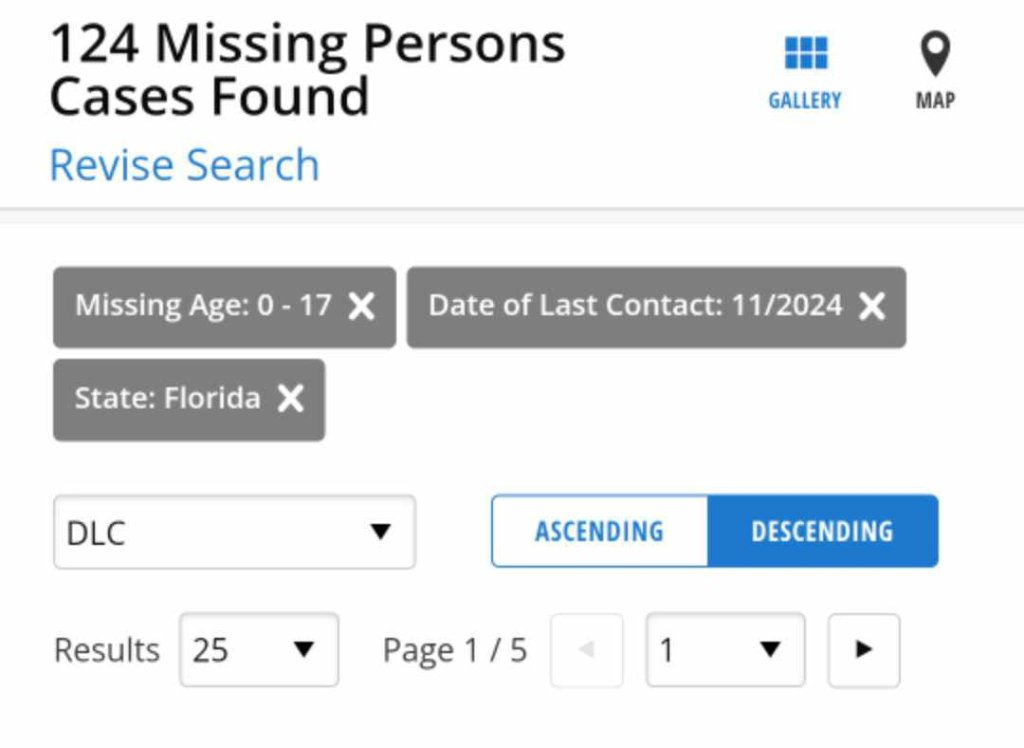Screen dimensions: 1024x748
Task: Click the 124 Missing Persons Cases Found heading
Action: [x=307, y=70]
